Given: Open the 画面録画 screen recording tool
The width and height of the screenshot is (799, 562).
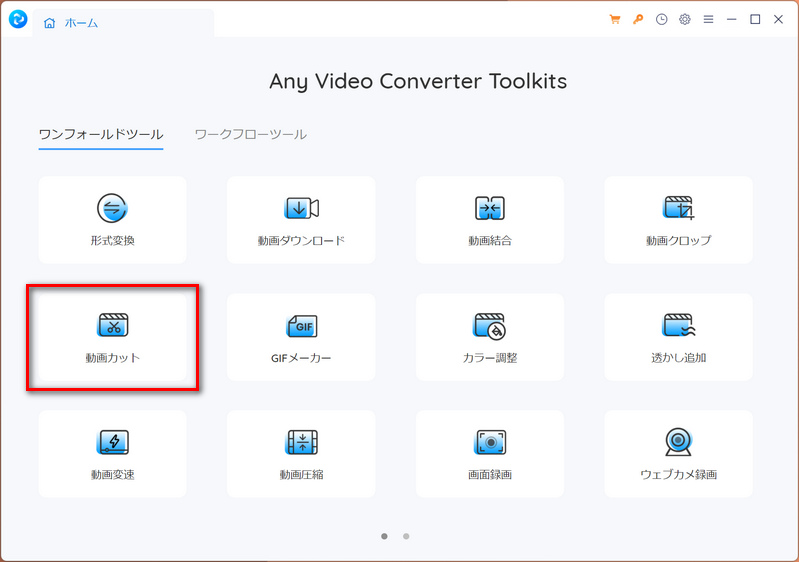Looking at the screenshot, I should click(490, 454).
